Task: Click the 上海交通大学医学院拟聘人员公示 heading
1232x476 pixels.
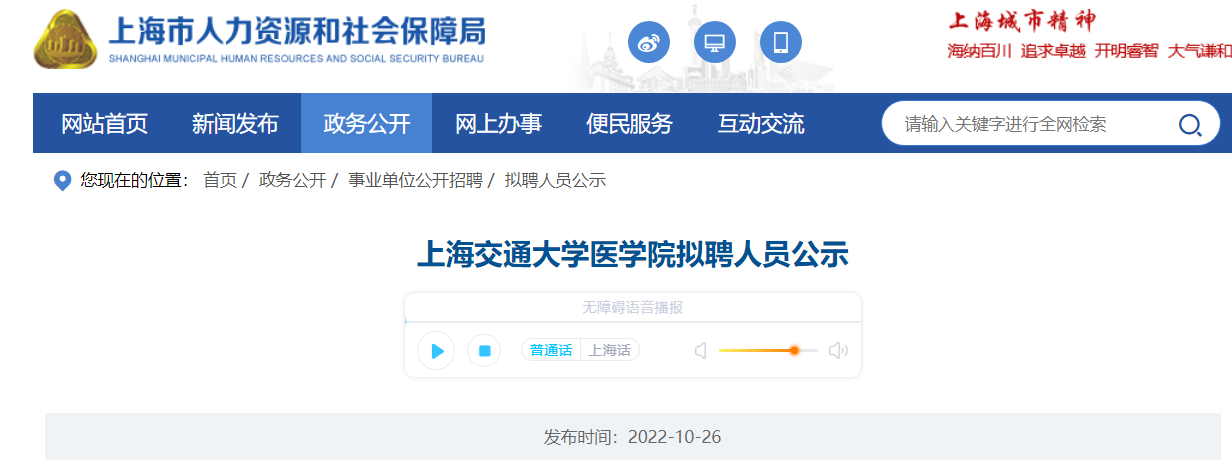Action: click(632, 254)
